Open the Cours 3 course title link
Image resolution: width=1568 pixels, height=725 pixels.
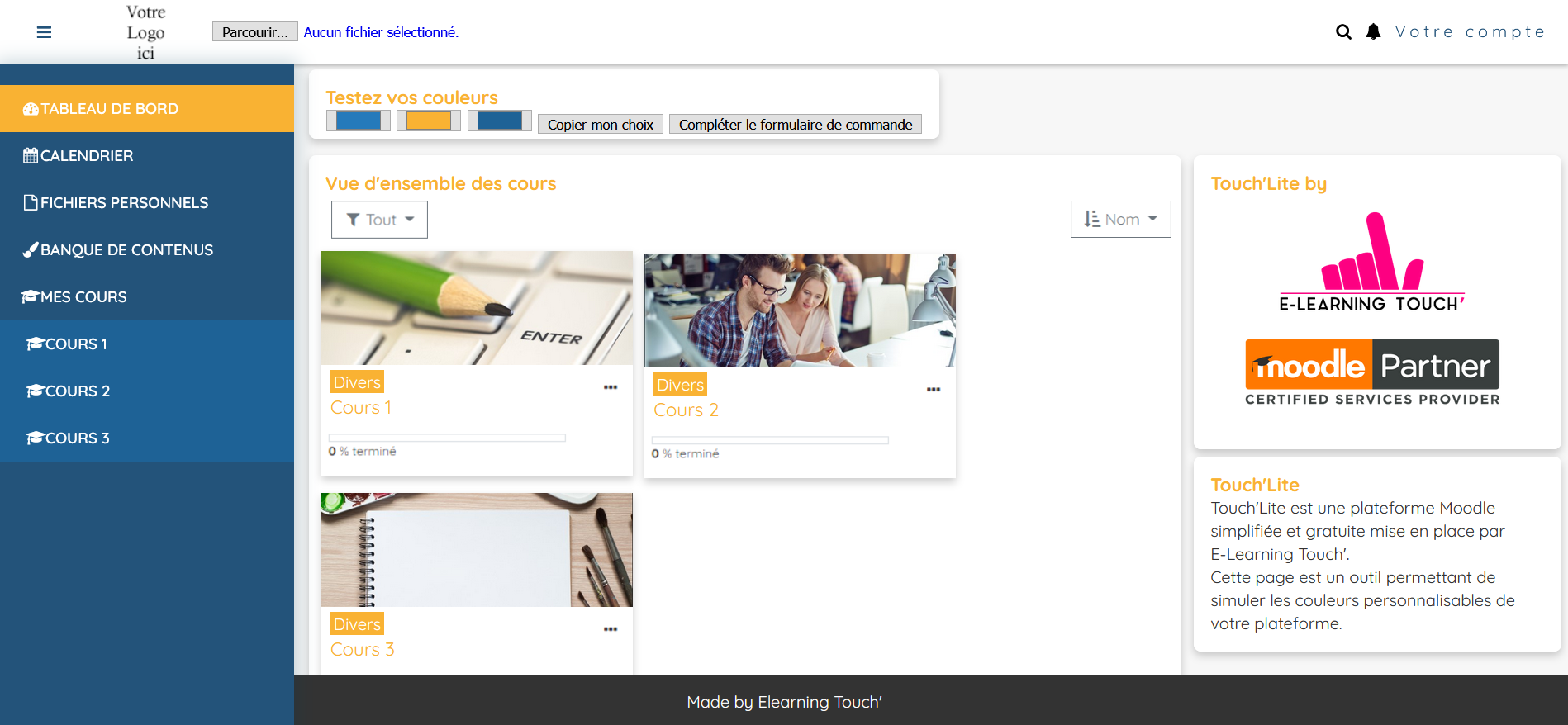pyautogui.click(x=363, y=649)
